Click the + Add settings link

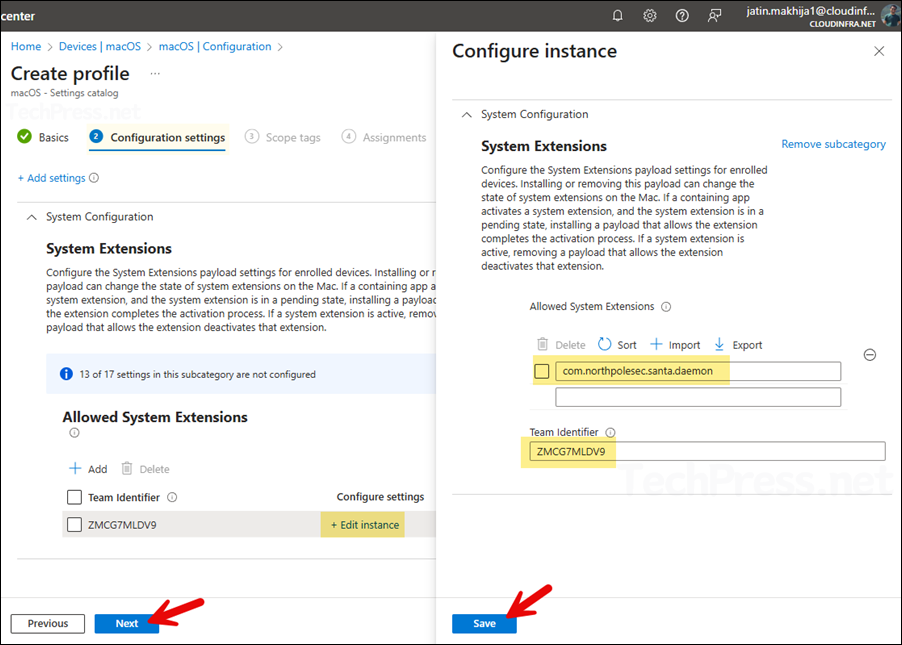coord(51,178)
